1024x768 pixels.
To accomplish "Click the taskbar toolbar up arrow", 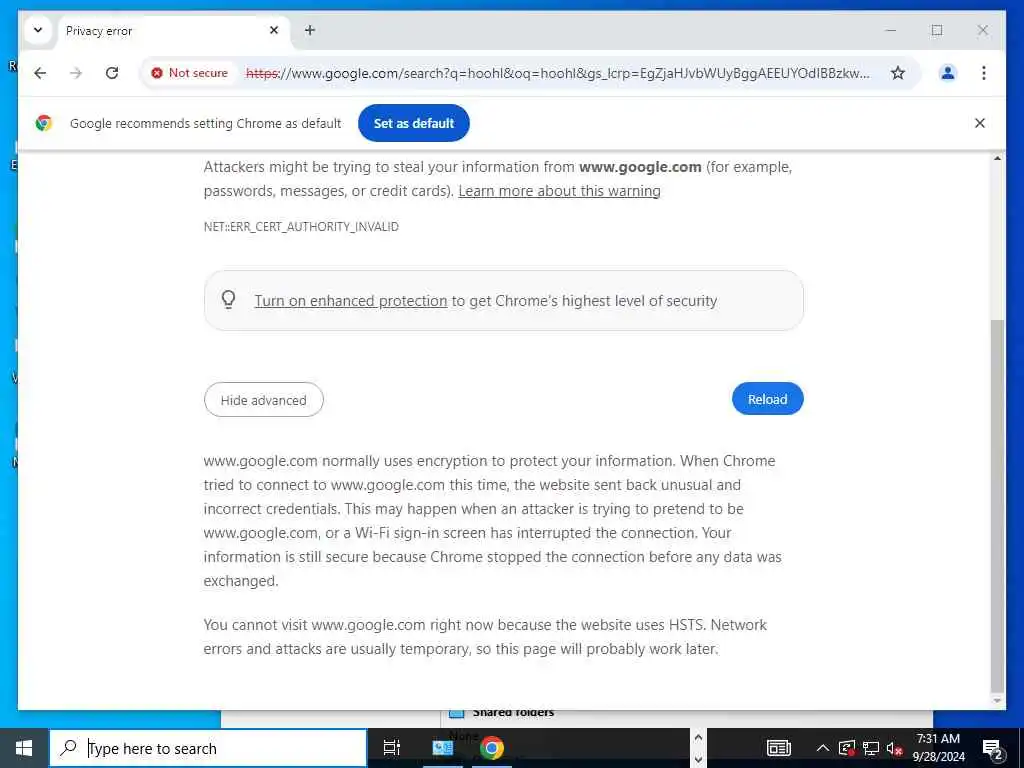I will (x=697, y=738).
